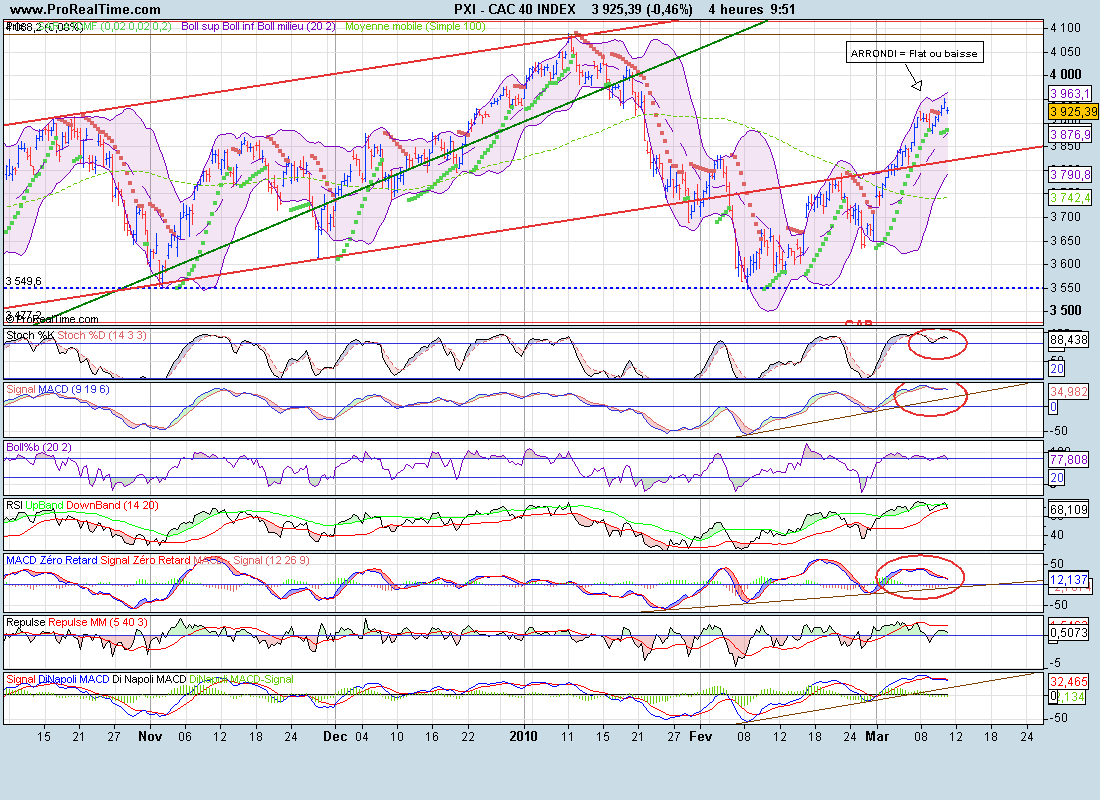Click the 88,438 stochastic value box
Screen dimensions: 1100x800
pyautogui.click(x=1068, y=340)
